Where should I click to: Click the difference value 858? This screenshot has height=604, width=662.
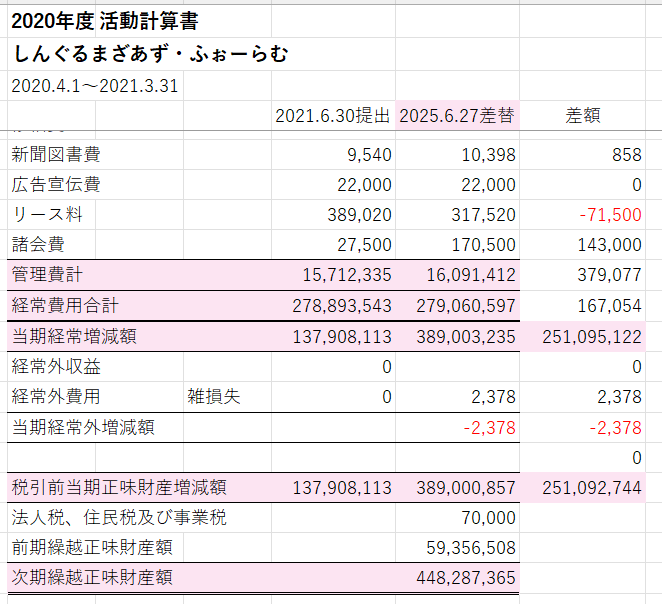(x=627, y=155)
